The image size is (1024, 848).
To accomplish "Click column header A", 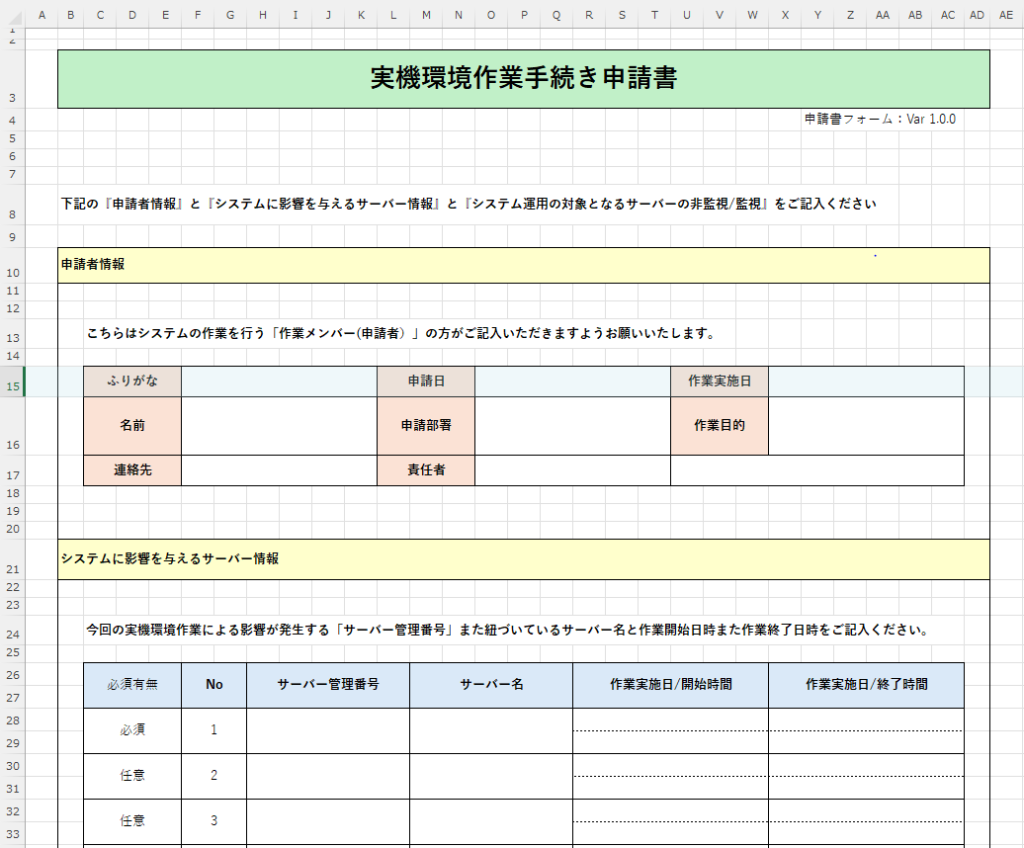I will tap(41, 15).
